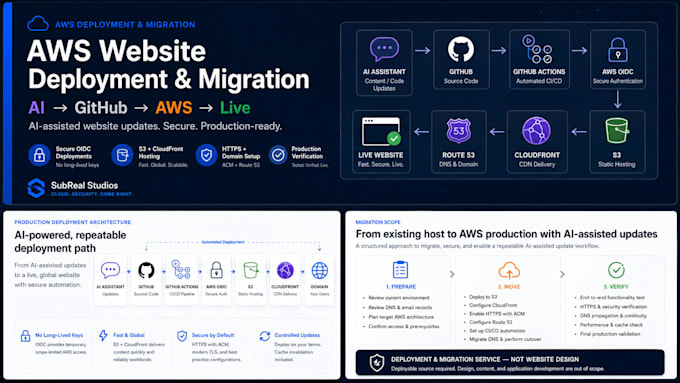
Task: Select the CloudFront purple globe in dark diagram
Action: pyautogui.click(x=536, y=131)
